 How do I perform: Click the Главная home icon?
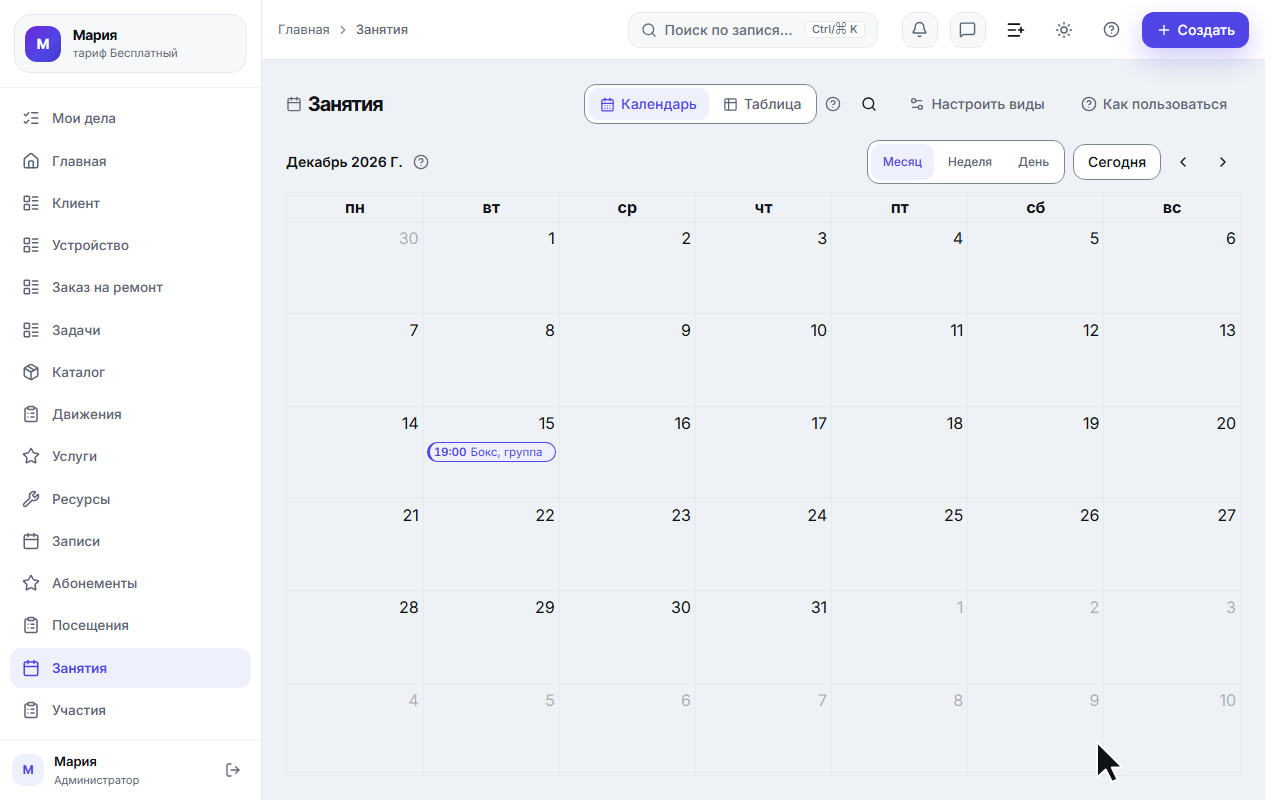point(31,161)
